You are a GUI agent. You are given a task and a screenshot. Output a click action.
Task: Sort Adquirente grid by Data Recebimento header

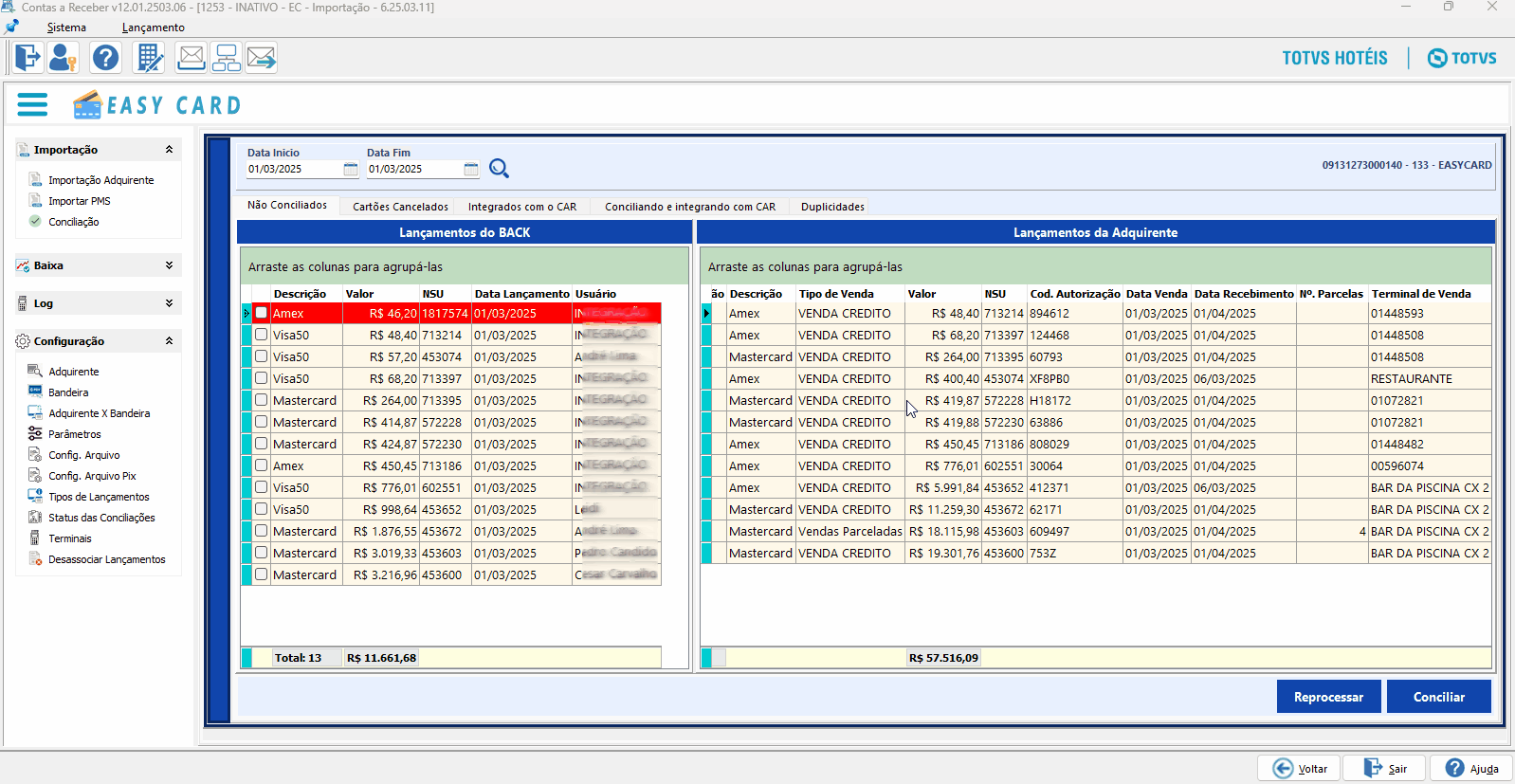[1244, 294]
